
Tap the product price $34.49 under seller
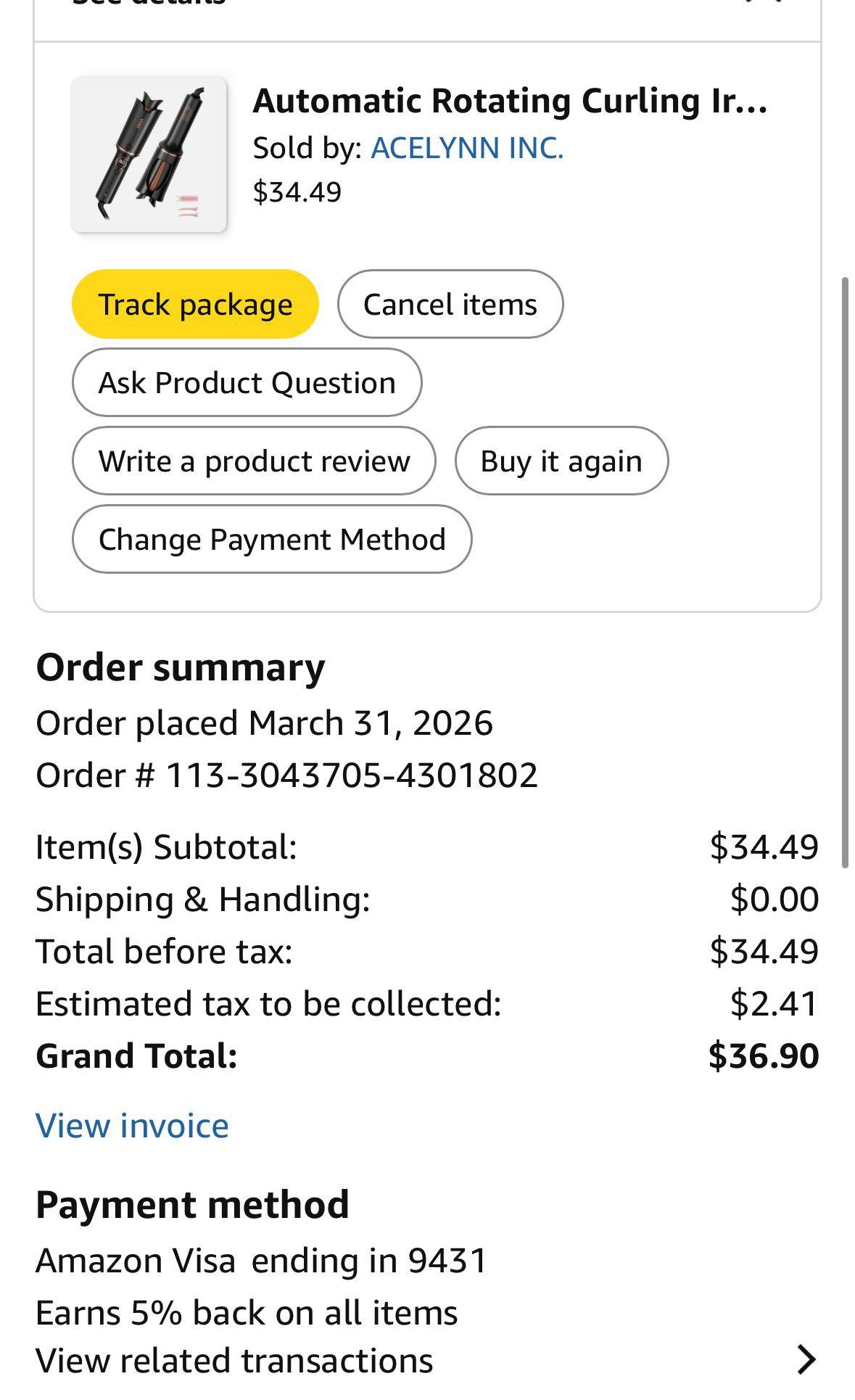pyautogui.click(x=297, y=192)
